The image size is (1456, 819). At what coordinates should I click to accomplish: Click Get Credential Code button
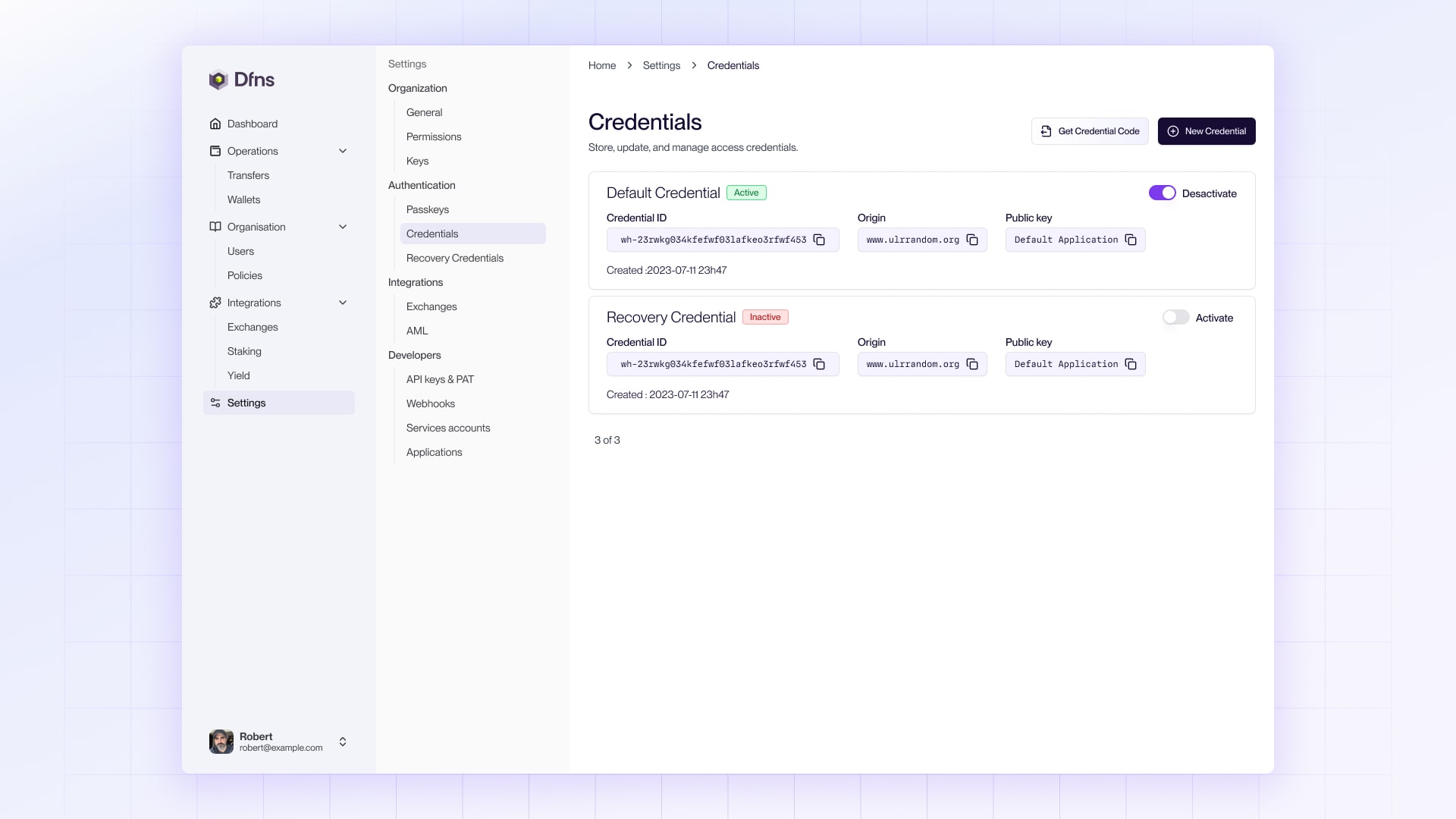(x=1089, y=131)
